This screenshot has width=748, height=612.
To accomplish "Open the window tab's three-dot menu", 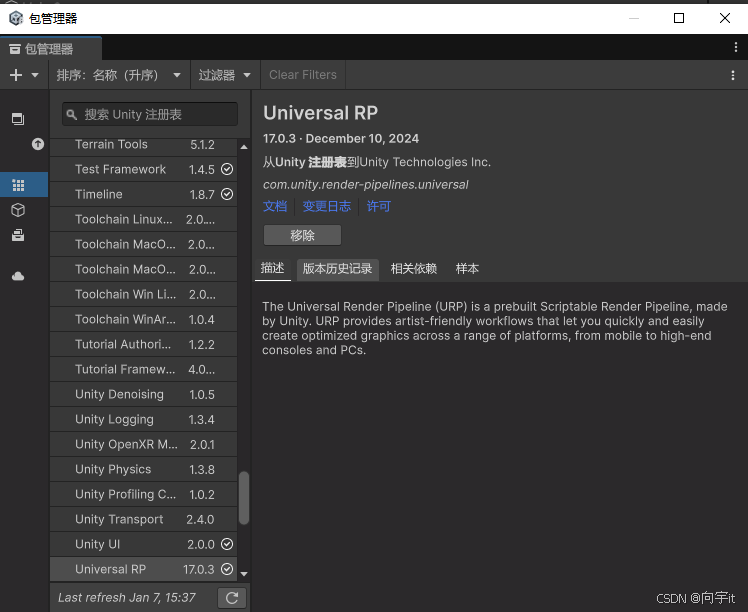I will click(736, 47).
